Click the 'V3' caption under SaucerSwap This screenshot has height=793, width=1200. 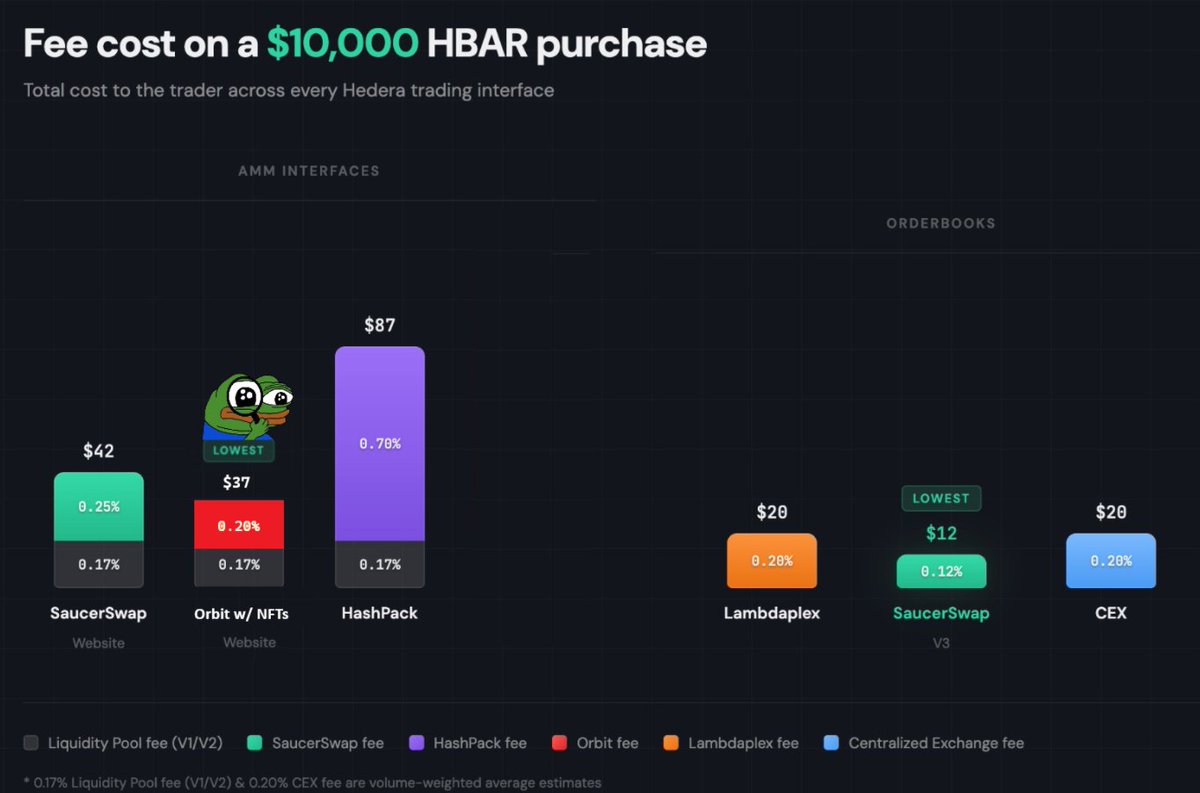tap(941, 643)
